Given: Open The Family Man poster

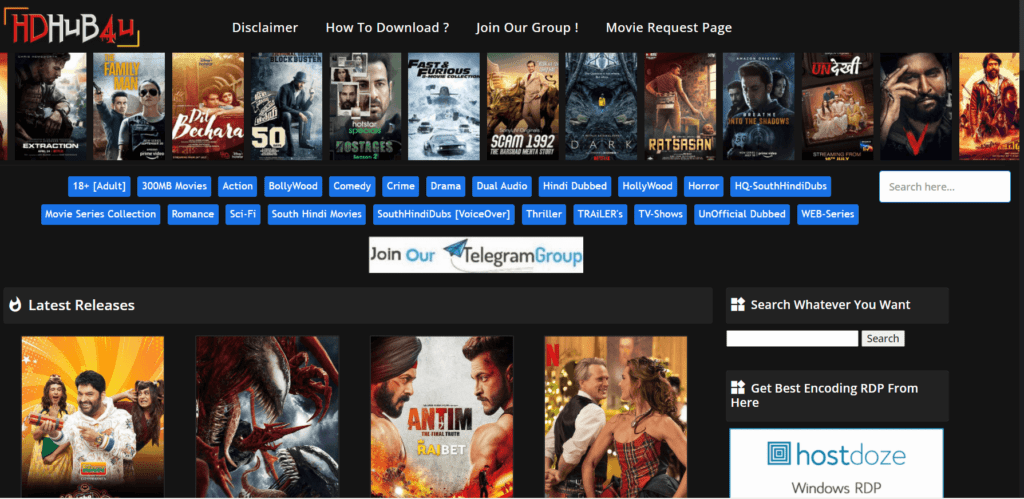Looking at the screenshot, I should (x=129, y=106).
